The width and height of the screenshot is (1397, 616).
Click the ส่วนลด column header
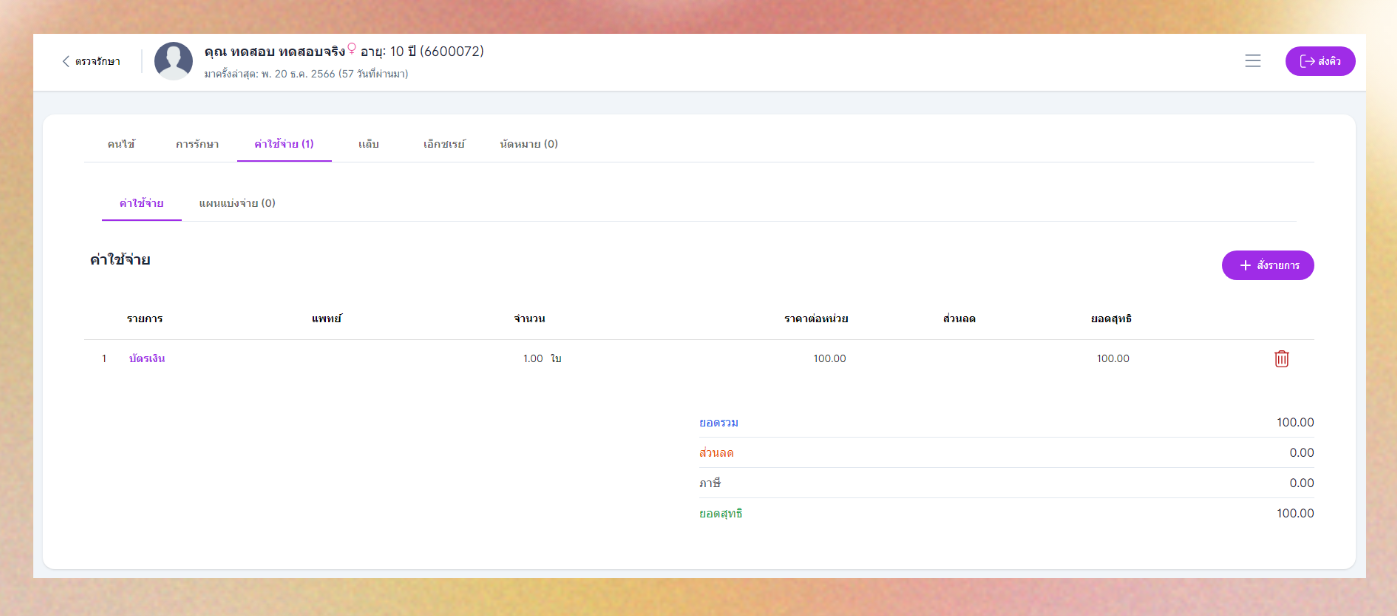(x=959, y=318)
